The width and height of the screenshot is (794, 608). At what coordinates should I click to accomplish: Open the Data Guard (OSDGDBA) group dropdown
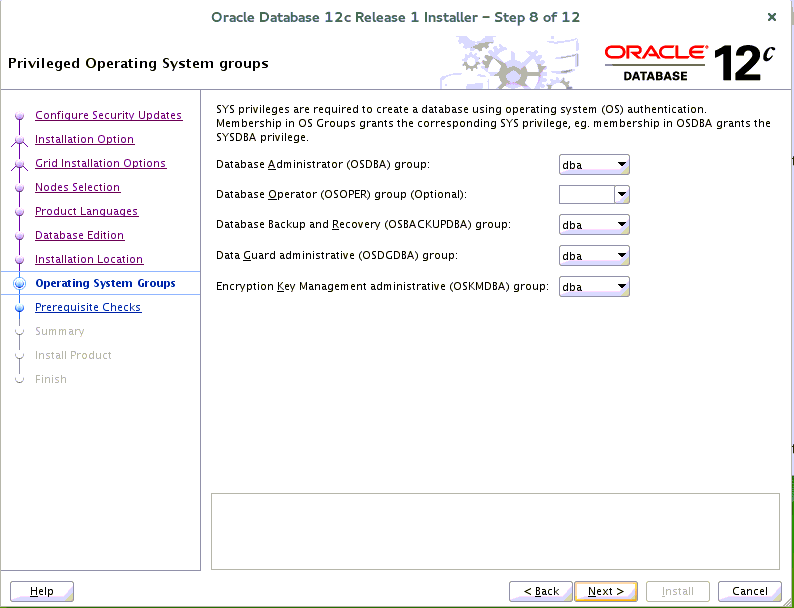(x=594, y=256)
